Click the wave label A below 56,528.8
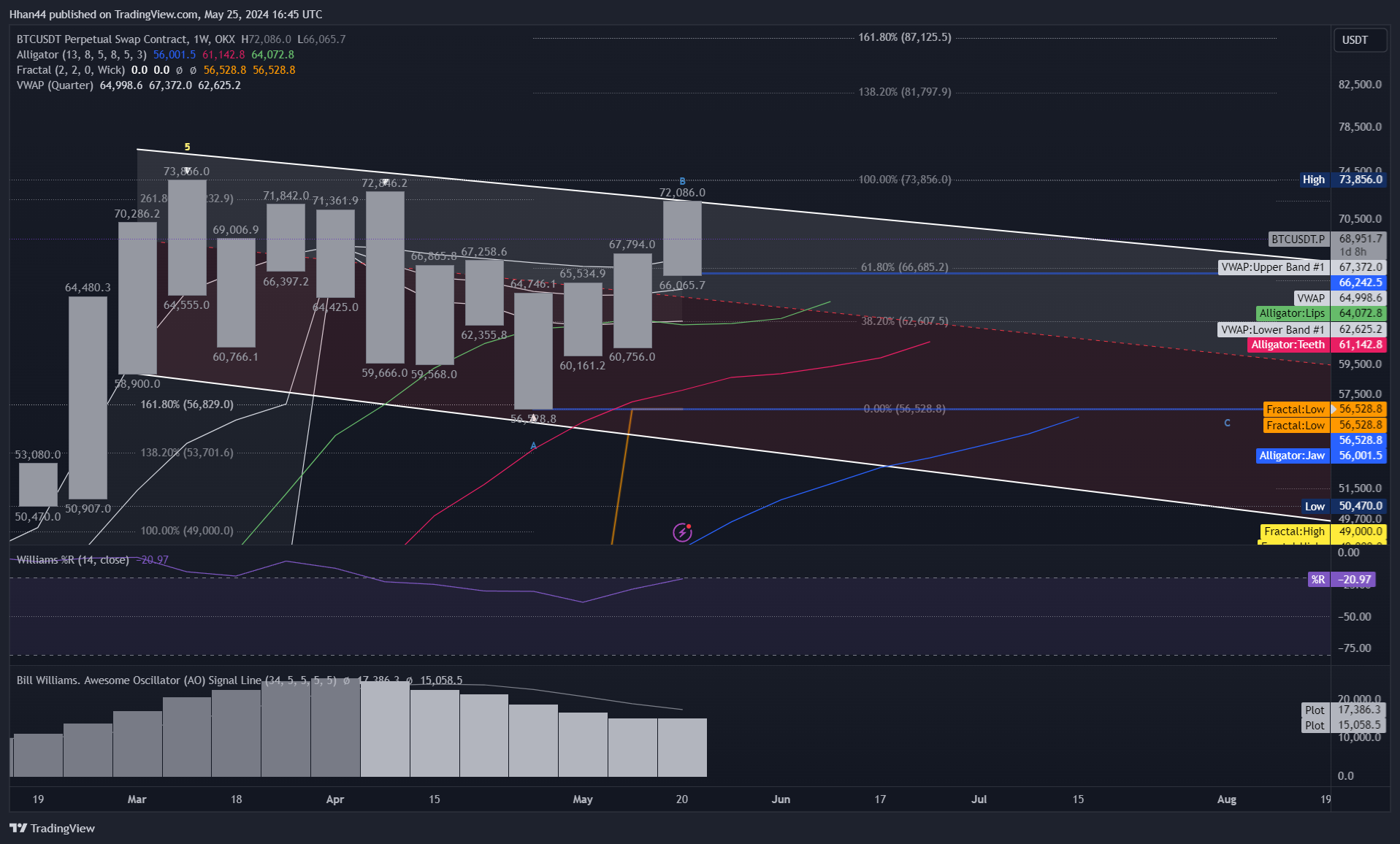 (x=533, y=445)
